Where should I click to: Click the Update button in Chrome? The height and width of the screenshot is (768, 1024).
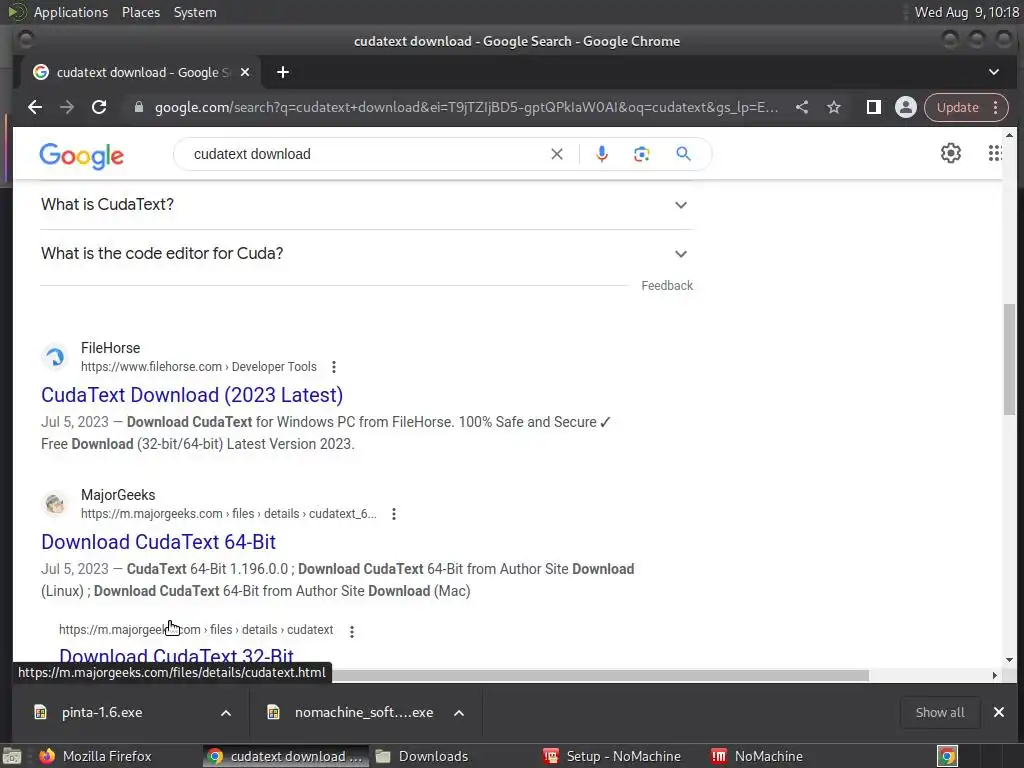point(957,108)
